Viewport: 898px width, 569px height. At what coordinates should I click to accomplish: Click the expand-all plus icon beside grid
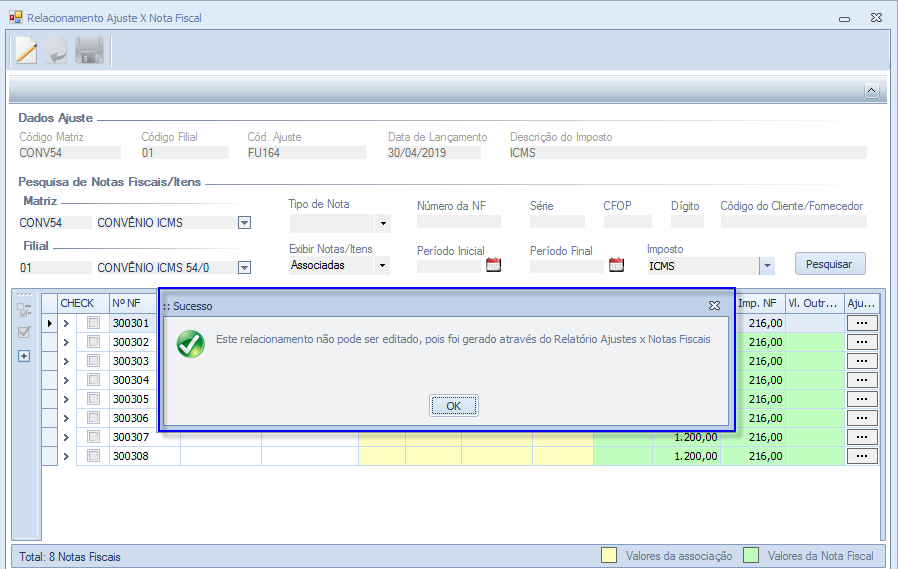(24, 356)
